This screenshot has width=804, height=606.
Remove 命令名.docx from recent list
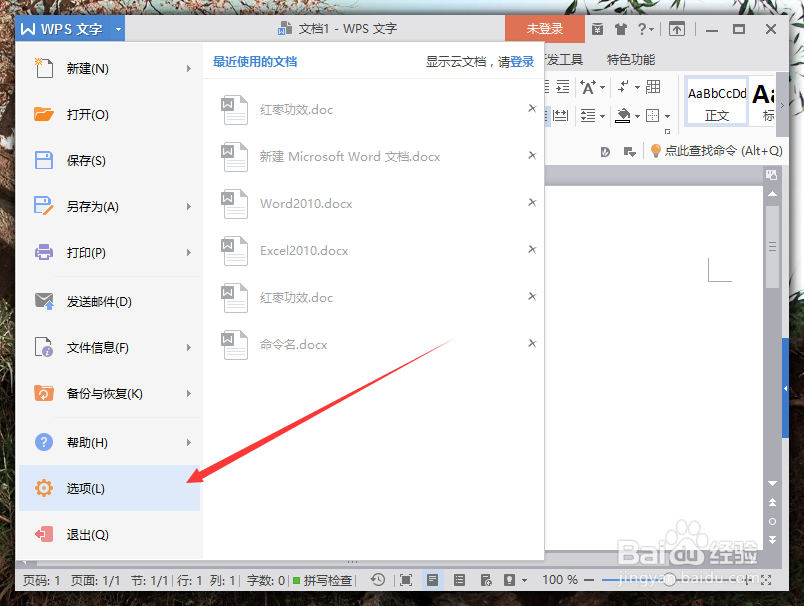(532, 343)
